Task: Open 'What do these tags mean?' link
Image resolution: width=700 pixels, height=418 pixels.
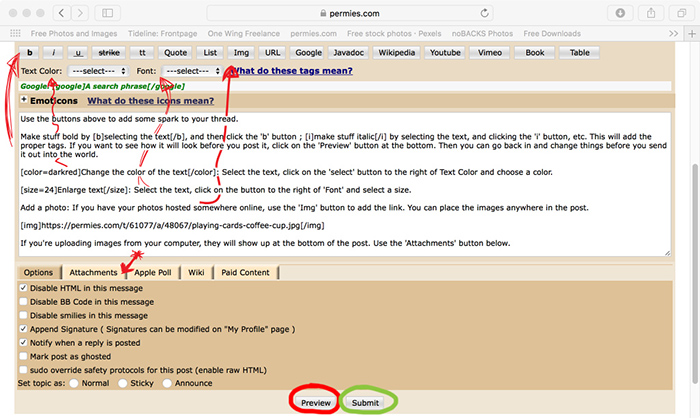Action: point(292,72)
